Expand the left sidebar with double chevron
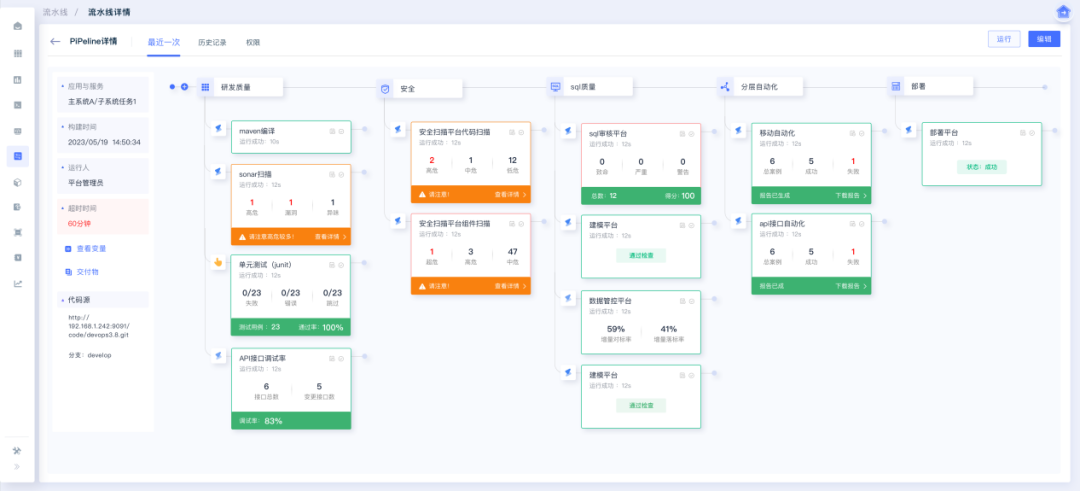This screenshot has height=491, width=1080. [17, 467]
